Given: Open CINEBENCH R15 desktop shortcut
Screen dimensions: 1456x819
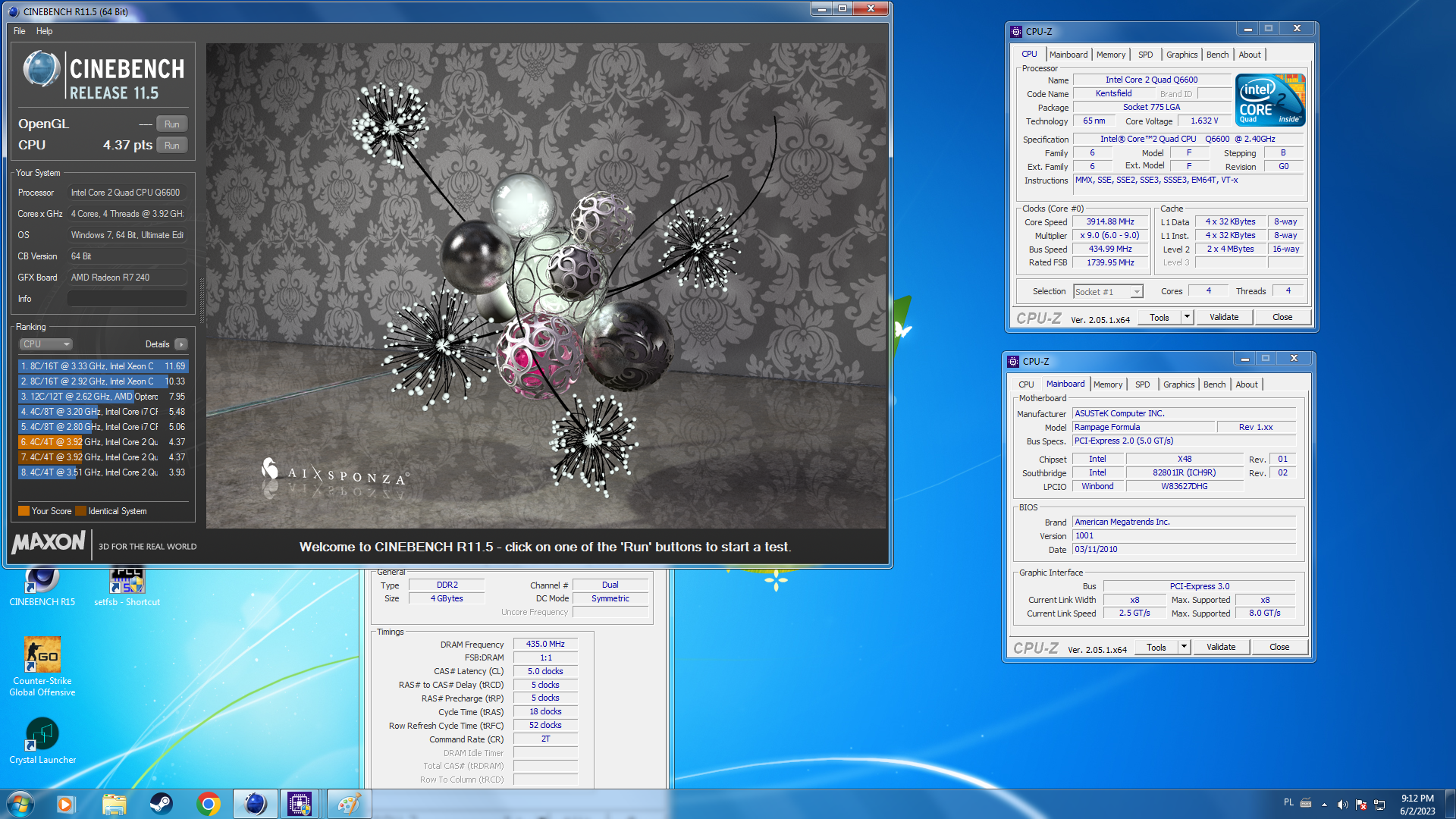Looking at the screenshot, I should click(x=42, y=586).
